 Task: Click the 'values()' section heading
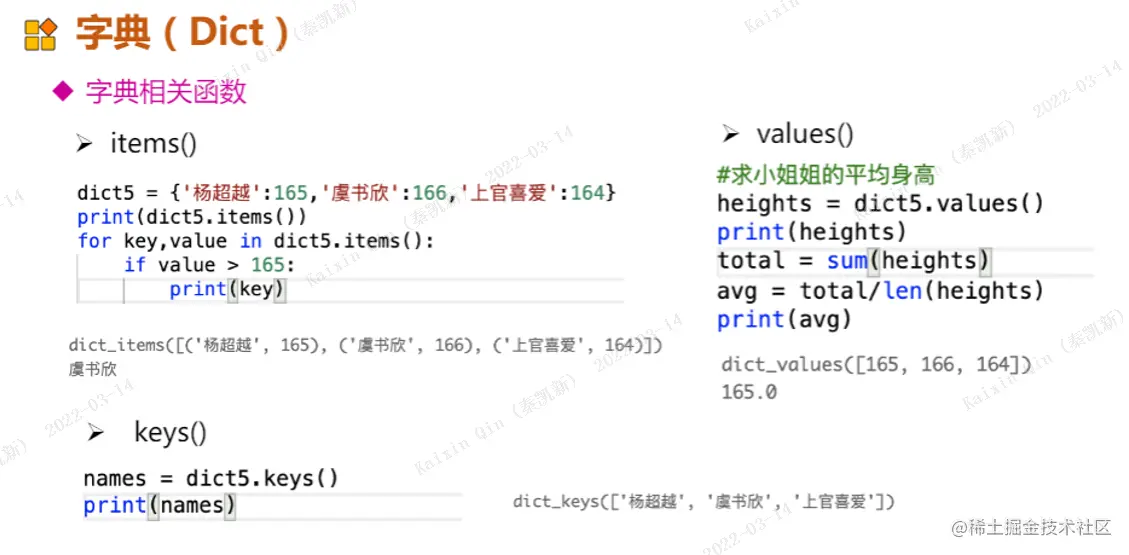(805, 134)
